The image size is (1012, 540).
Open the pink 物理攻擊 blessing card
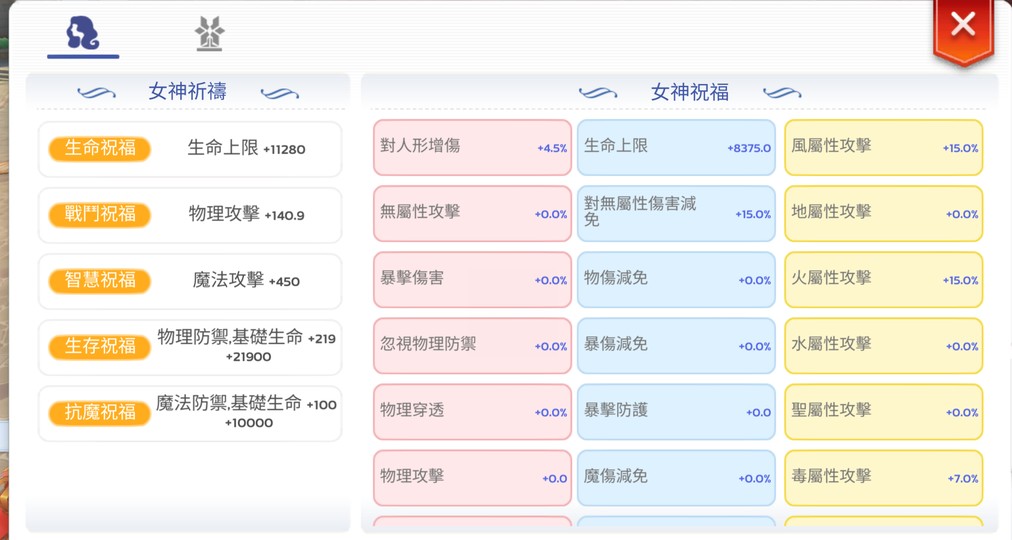472,477
